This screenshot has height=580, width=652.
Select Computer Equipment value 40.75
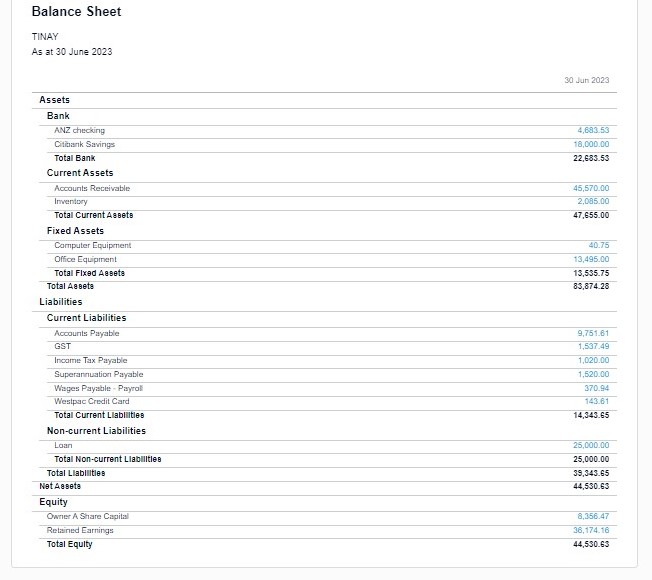tap(599, 245)
